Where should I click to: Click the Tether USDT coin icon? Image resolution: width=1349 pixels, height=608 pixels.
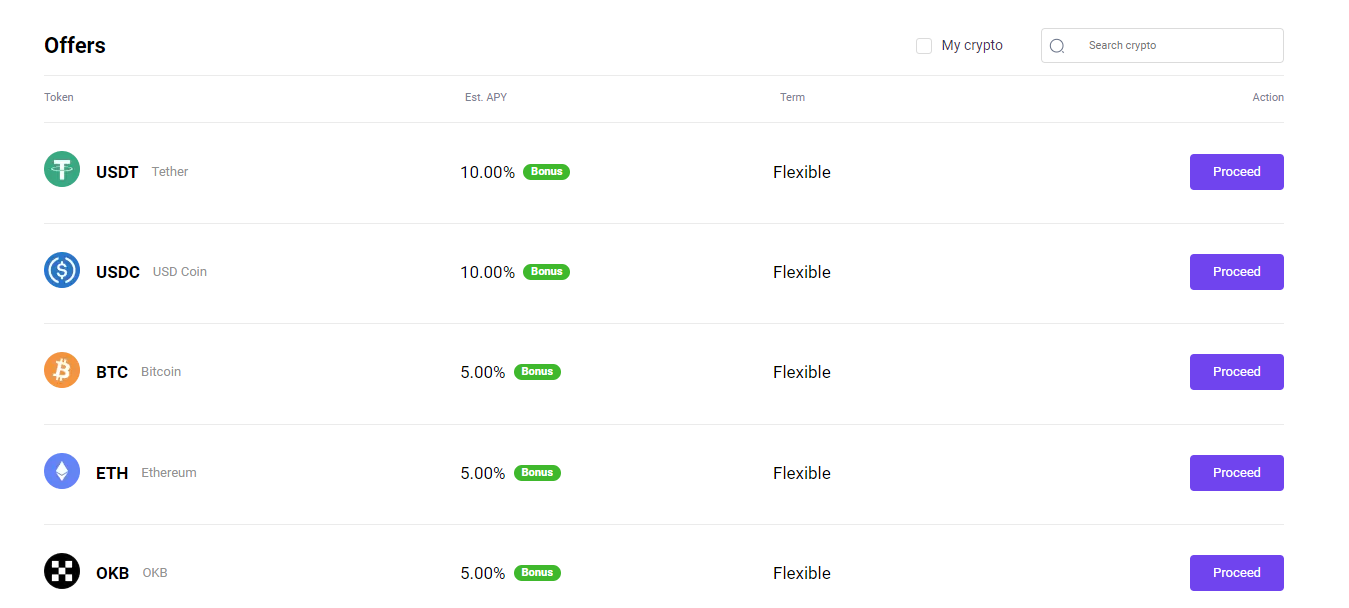pos(62,169)
